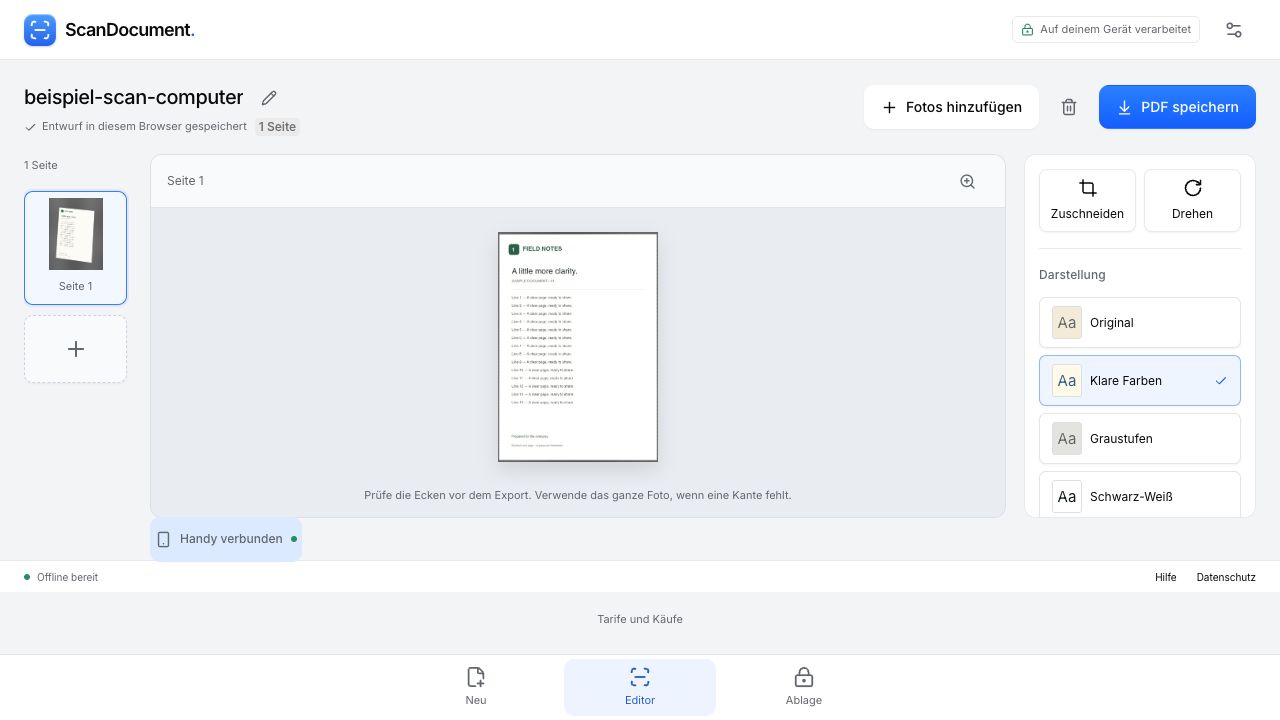Choose the Graustufen display option
Viewport: 1280px width, 720px height.
pos(1140,439)
